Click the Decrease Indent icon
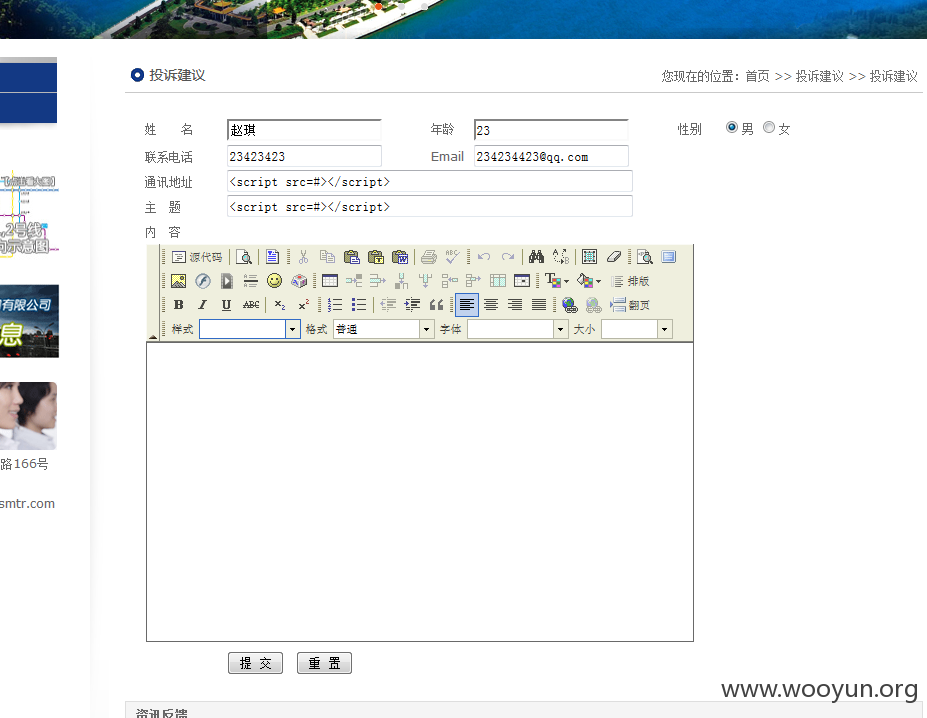 pyautogui.click(x=388, y=305)
